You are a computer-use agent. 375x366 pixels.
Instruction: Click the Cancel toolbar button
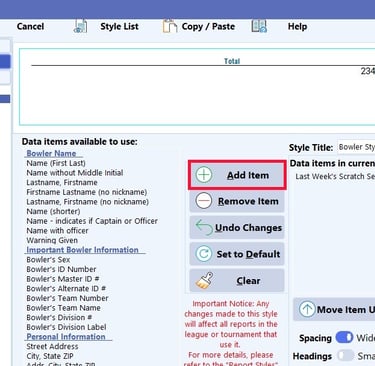[x=30, y=26]
